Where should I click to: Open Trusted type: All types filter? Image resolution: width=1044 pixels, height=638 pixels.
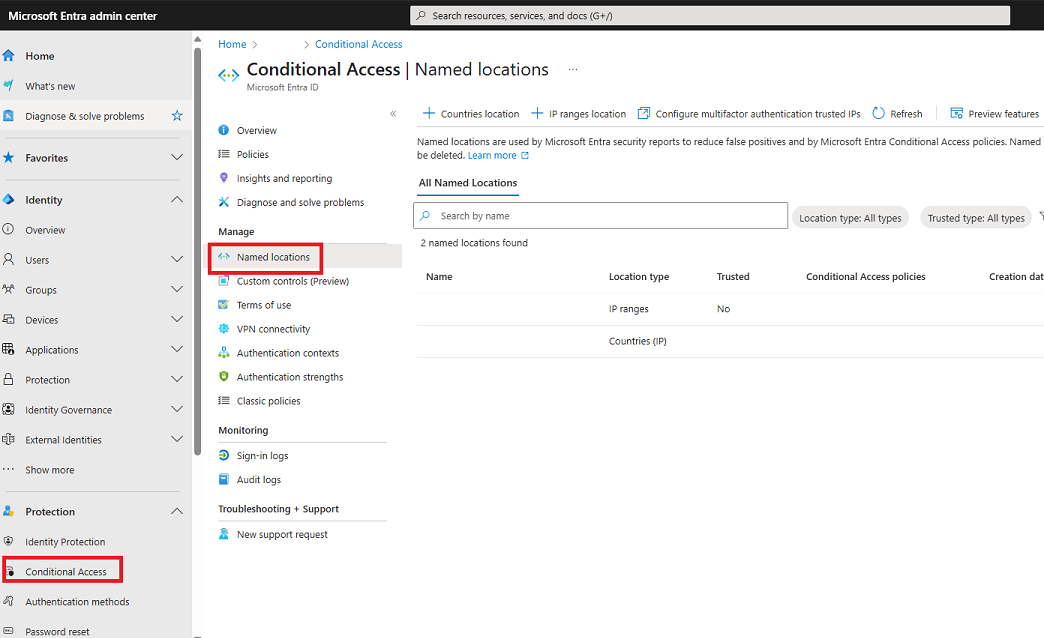pyautogui.click(x=976, y=218)
